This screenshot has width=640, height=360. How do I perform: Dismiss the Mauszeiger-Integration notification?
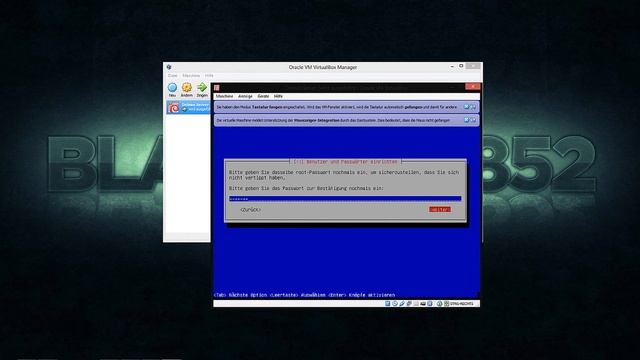pos(466,120)
